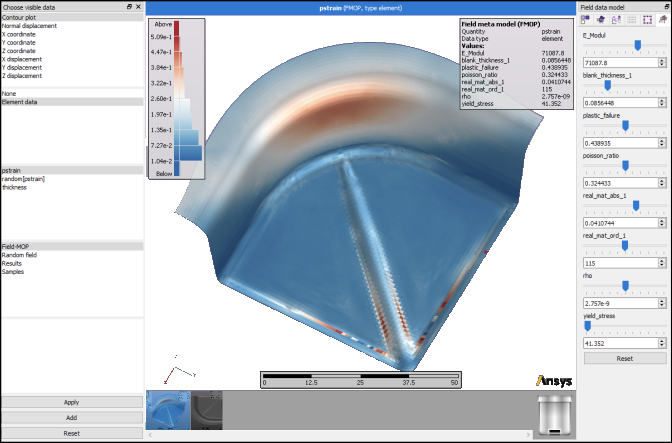Adjust the E_Modul slider handle
The height and width of the screenshot is (443, 672).
638,45
